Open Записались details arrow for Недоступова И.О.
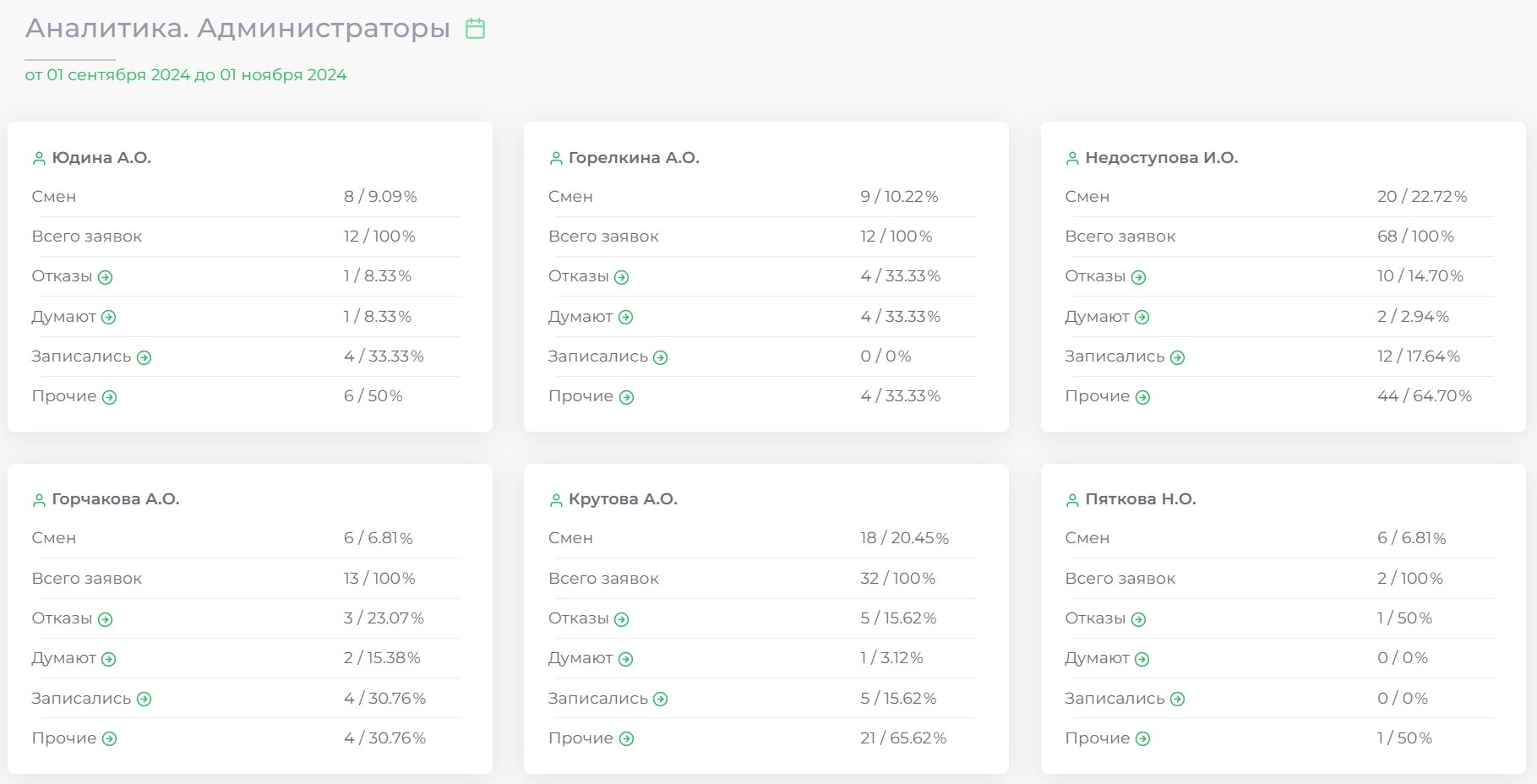 pos(1178,357)
